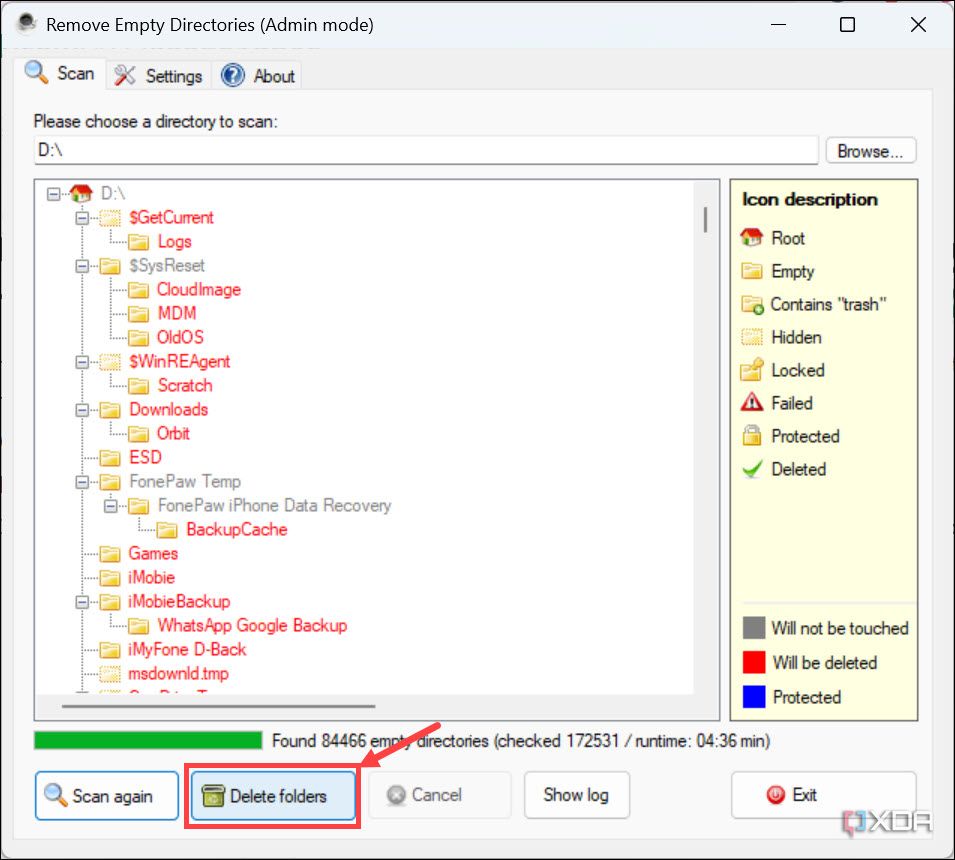Click the Orbit folder icon

point(139,434)
